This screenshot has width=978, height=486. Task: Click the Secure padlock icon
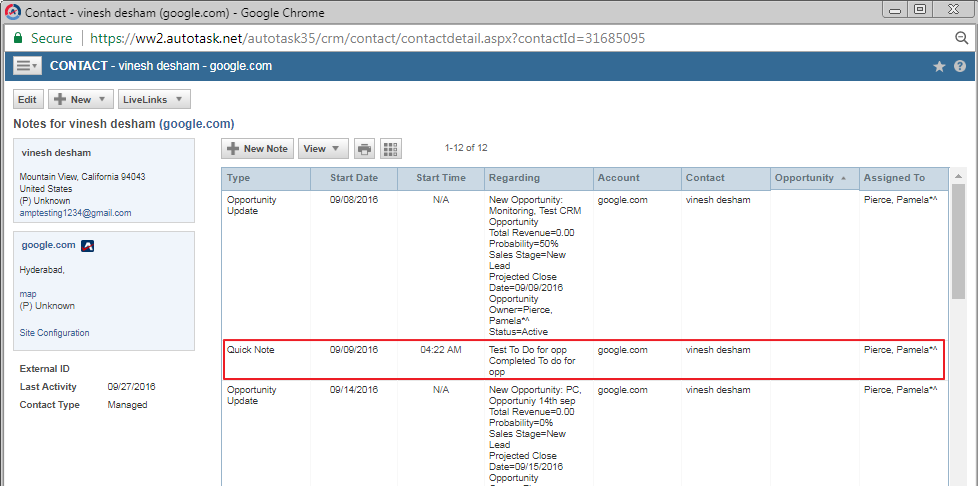pos(18,38)
